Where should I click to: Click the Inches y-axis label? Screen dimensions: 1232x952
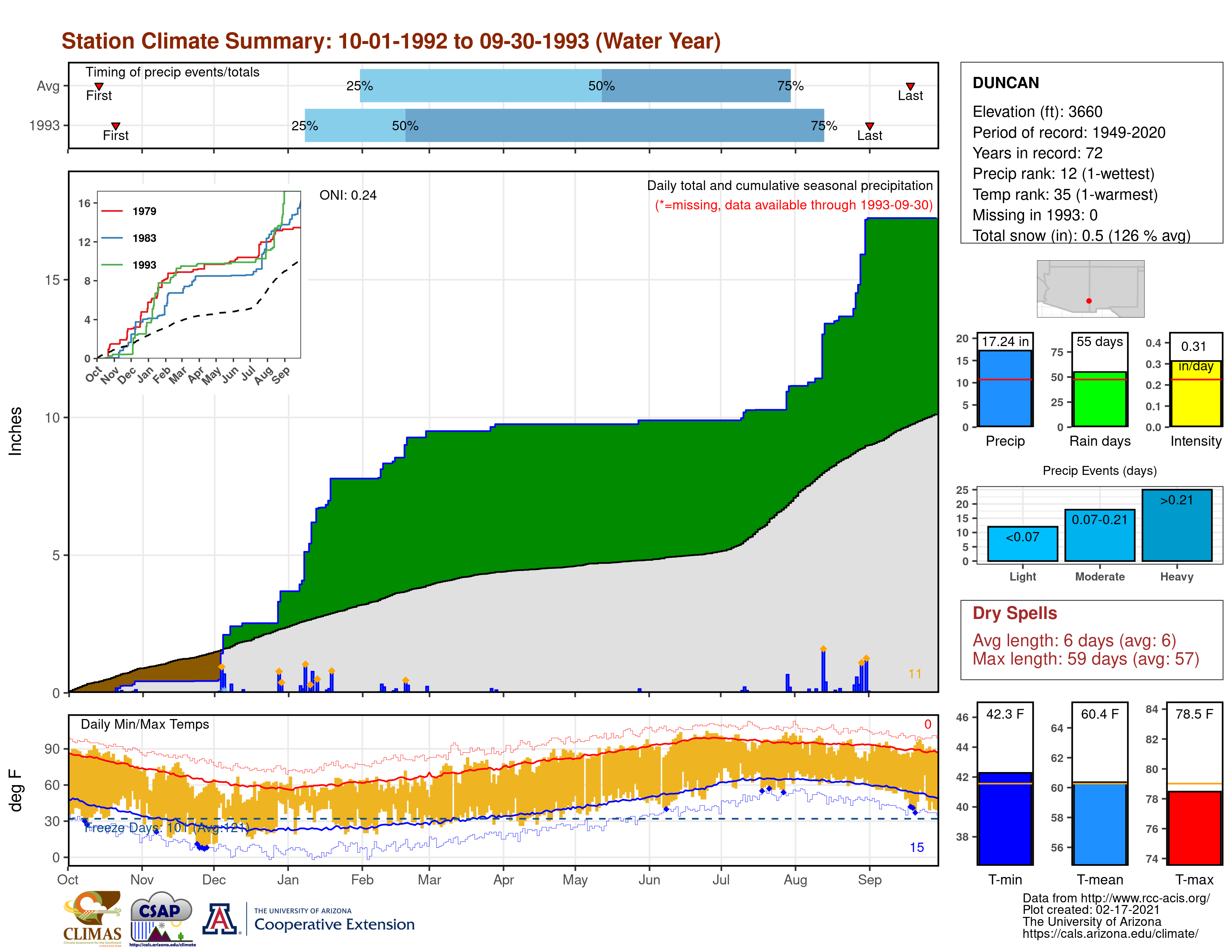click(x=15, y=432)
